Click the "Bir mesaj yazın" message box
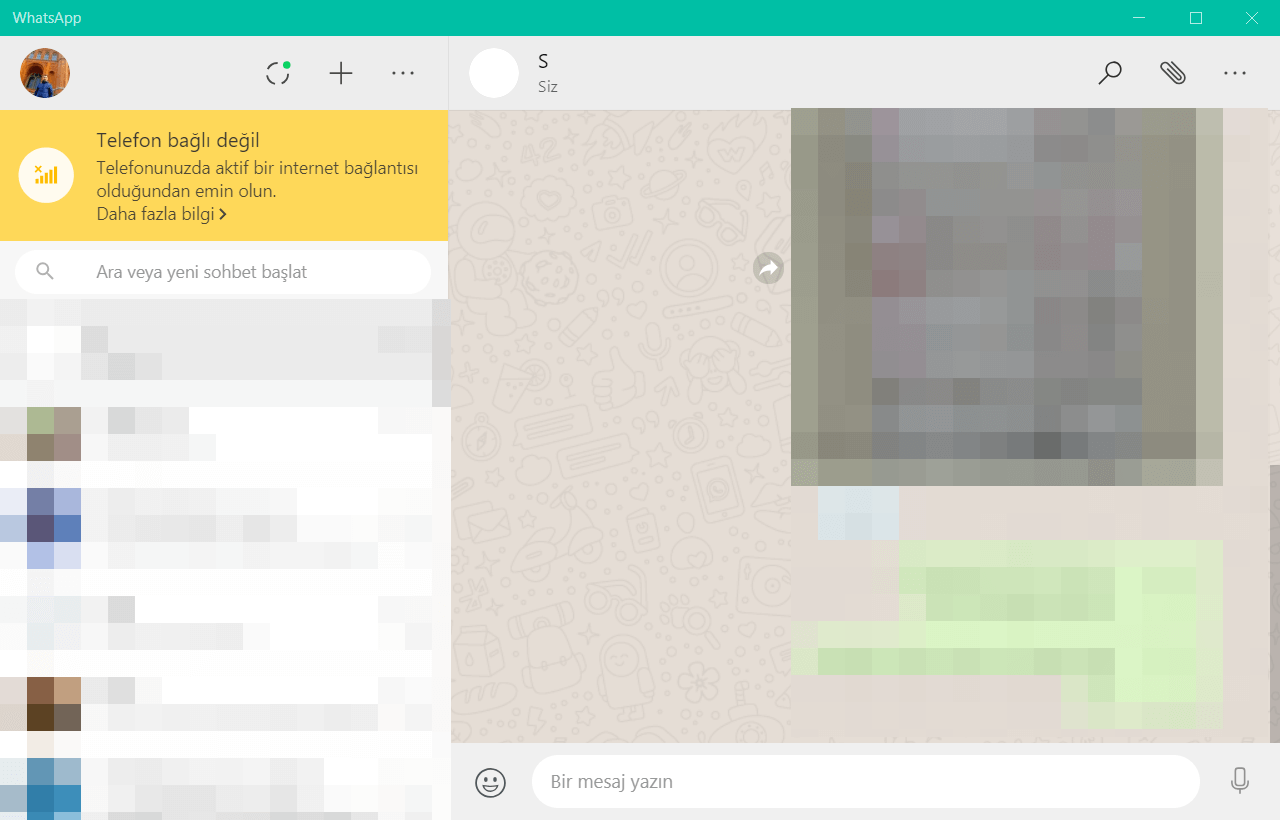Screen dimensions: 1280x820 865,782
